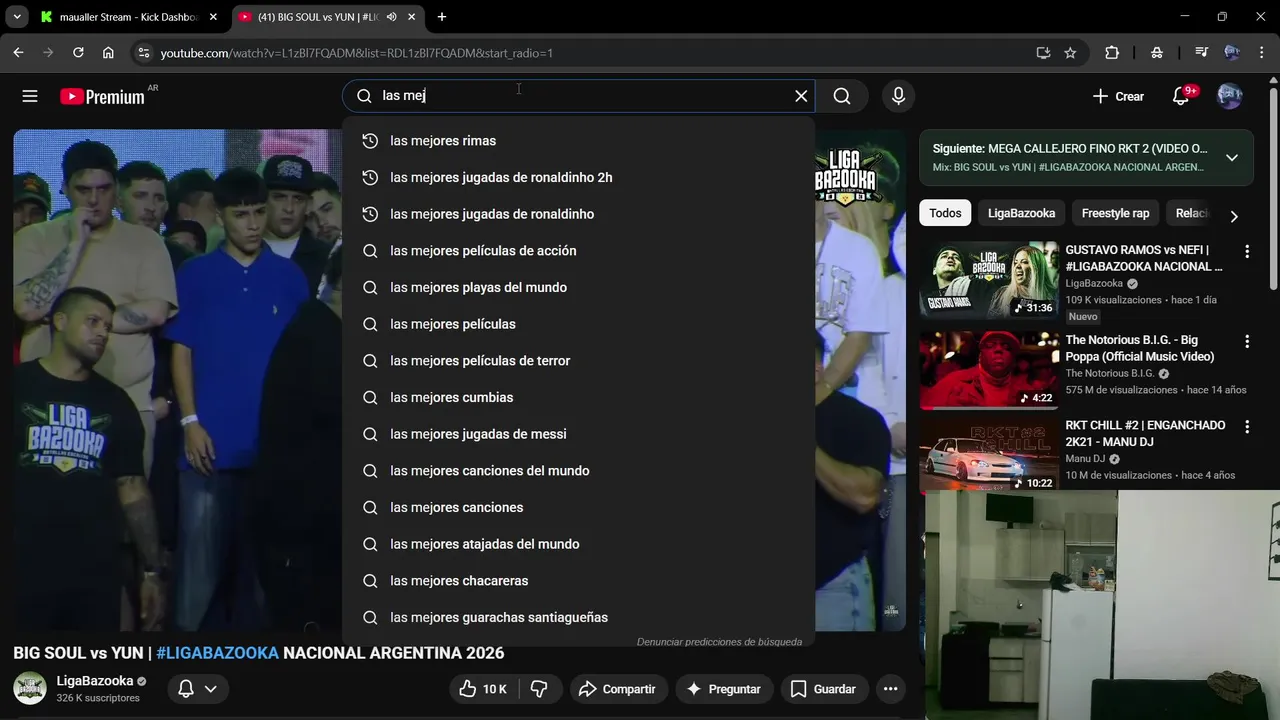
Task: Open the YouTube hamburger guide menu
Action: (30, 96)
